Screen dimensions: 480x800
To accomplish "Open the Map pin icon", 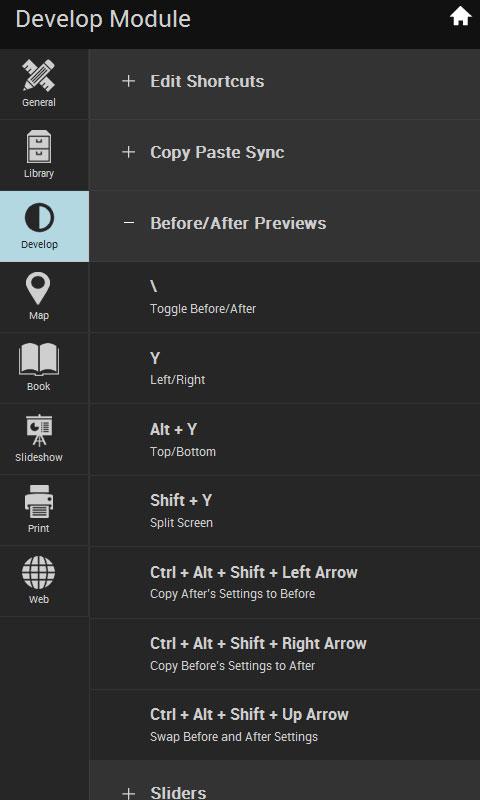I will 38,289.
